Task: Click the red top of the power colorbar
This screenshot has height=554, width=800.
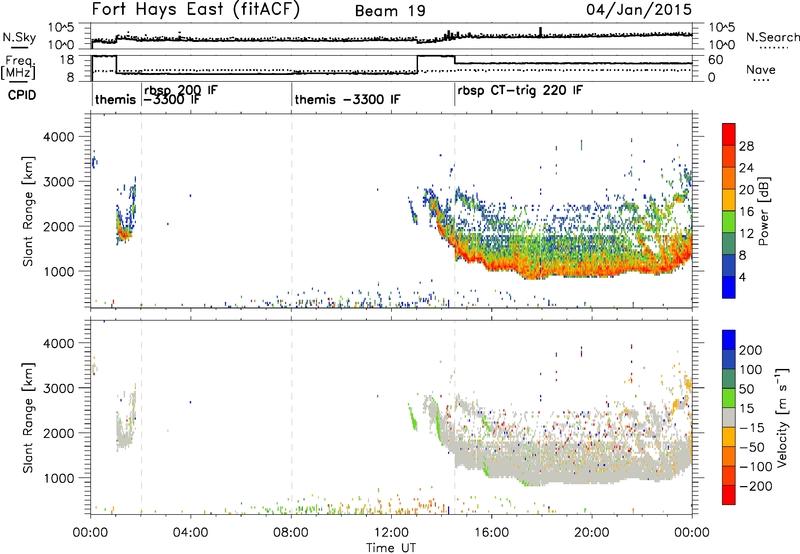Action: [729, 133]
